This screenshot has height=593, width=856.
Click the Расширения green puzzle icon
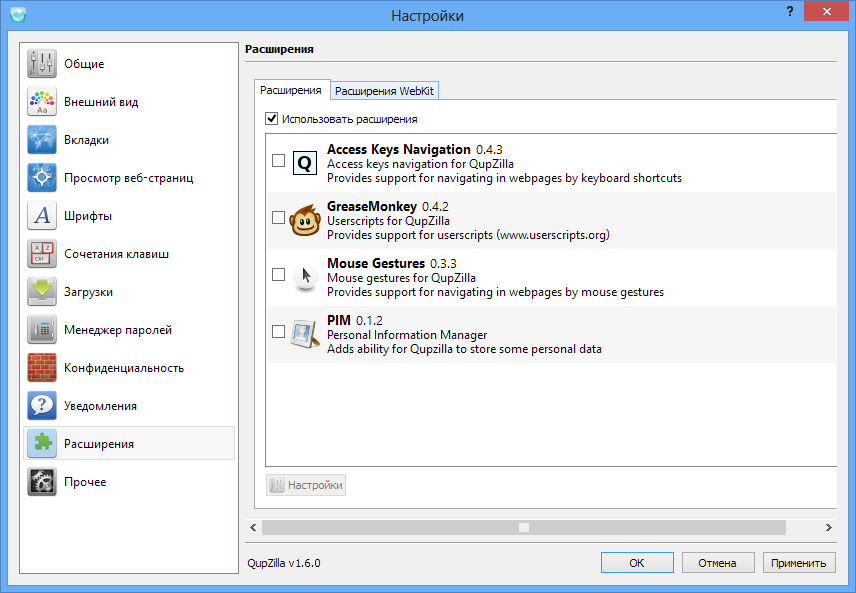pyautogui.click(x=41, y=443)
